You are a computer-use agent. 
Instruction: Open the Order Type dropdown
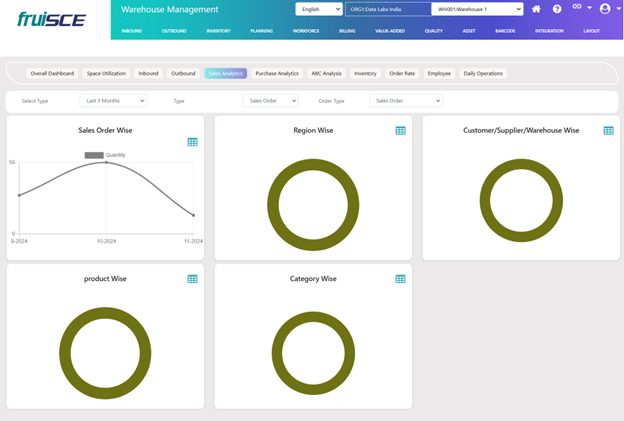click(406, 101)
